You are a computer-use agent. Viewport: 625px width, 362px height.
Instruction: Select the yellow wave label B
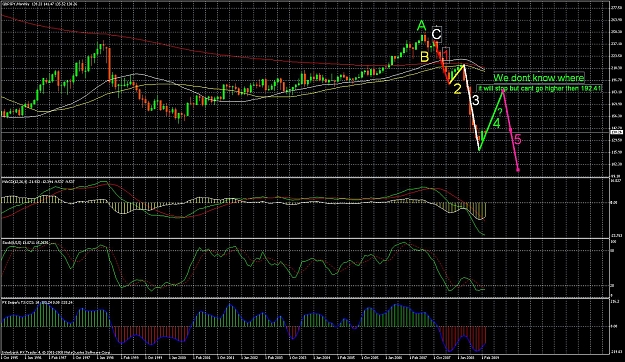[425, 57]
